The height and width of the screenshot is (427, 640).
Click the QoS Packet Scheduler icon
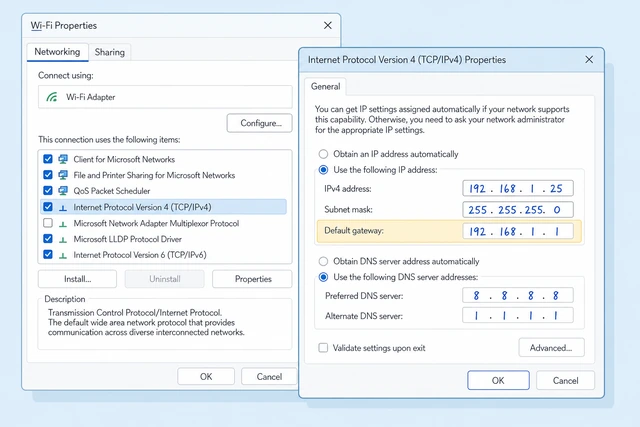pyautogui.click(x=63, y=191)
